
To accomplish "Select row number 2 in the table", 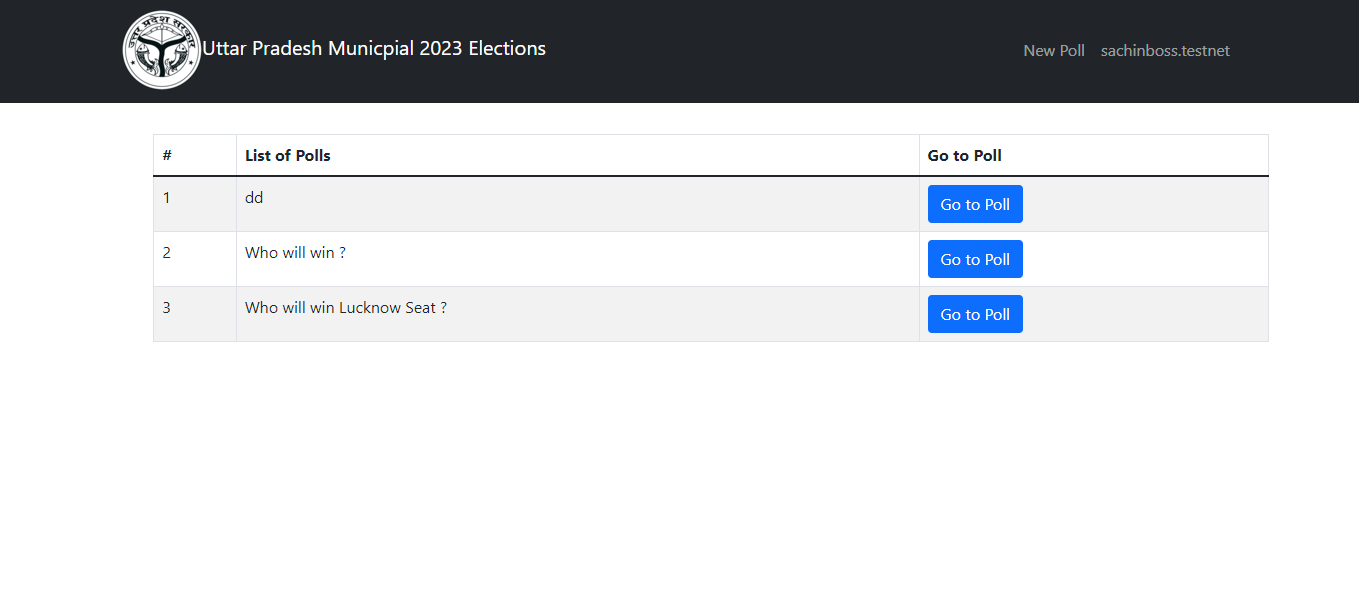I will pos(167,253).
